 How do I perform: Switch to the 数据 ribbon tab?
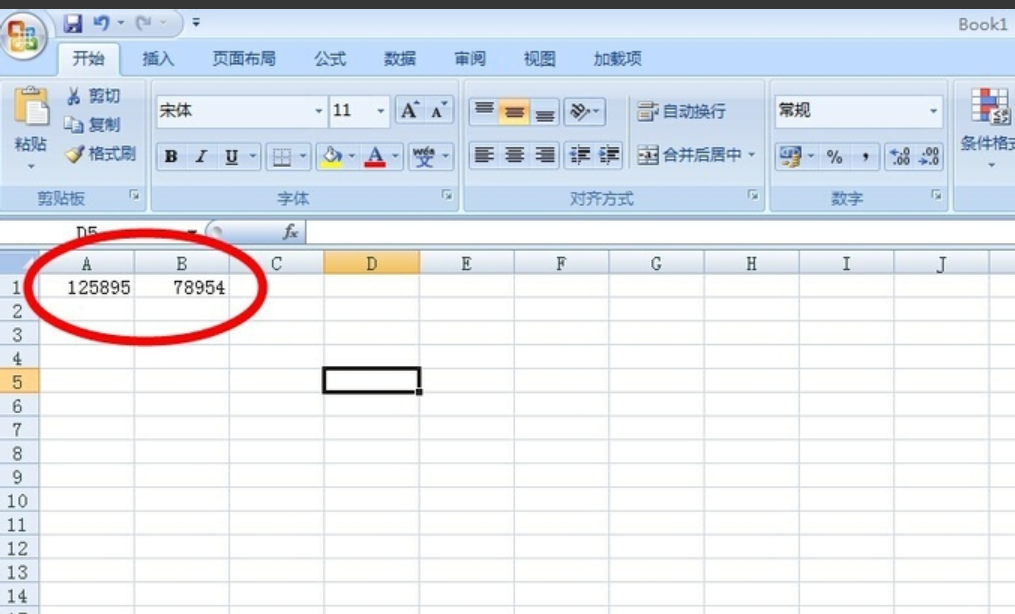(x=399, y=59)
